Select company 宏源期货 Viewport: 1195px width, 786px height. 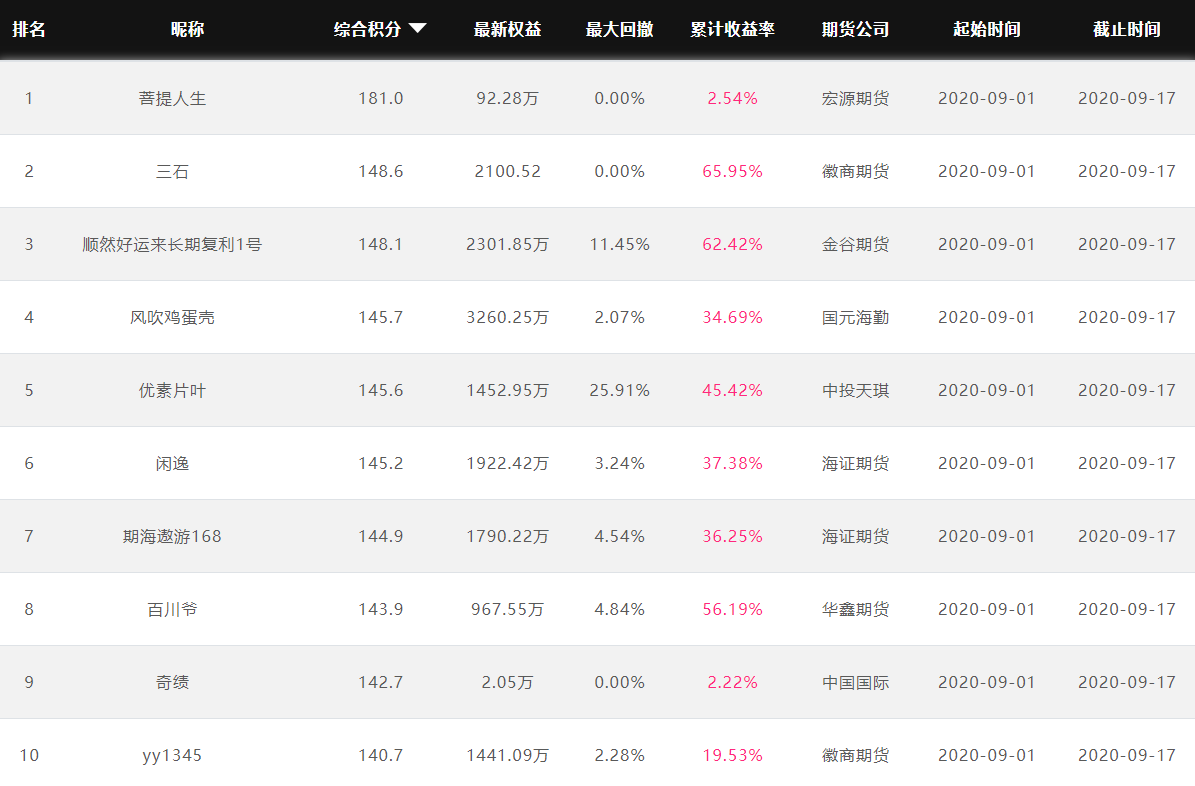pos(855,98)
